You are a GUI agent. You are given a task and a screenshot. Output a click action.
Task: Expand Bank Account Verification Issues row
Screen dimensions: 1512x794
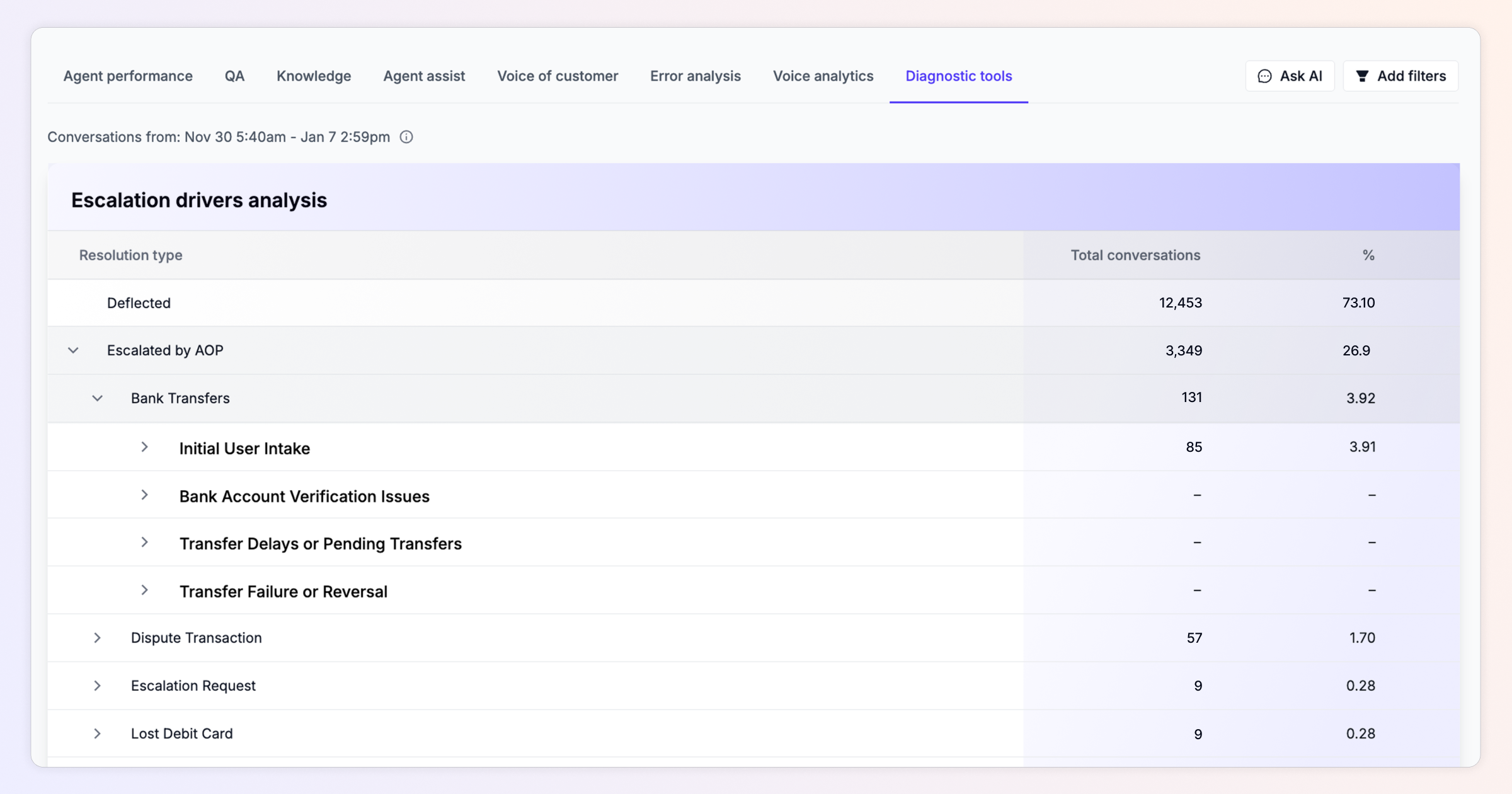coord(144,495)
